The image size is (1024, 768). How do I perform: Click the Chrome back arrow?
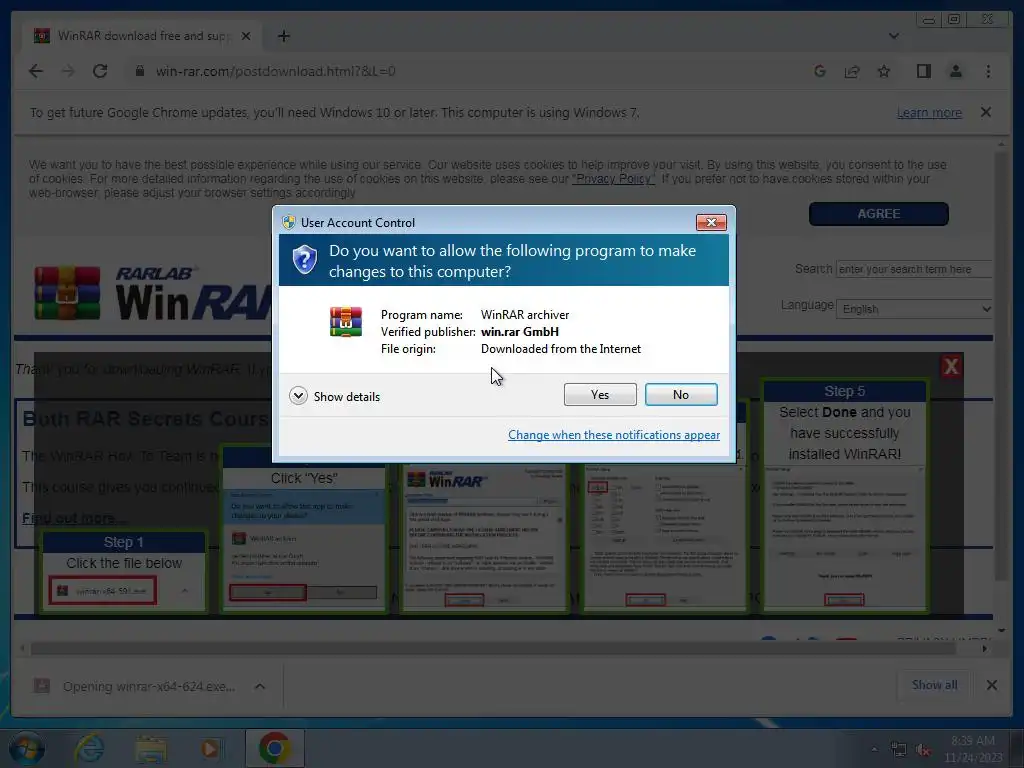click(36, 71)
